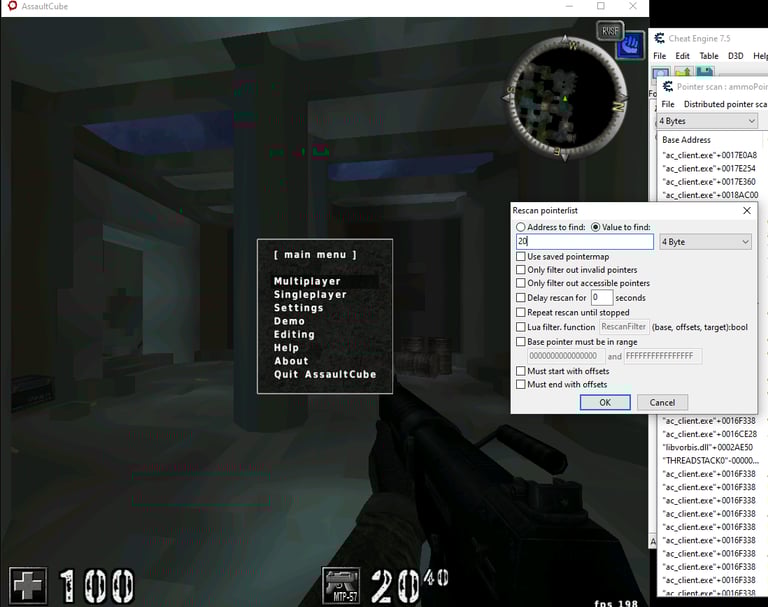
Task: Select the Value to find radio button
Action: coord(596,227)
